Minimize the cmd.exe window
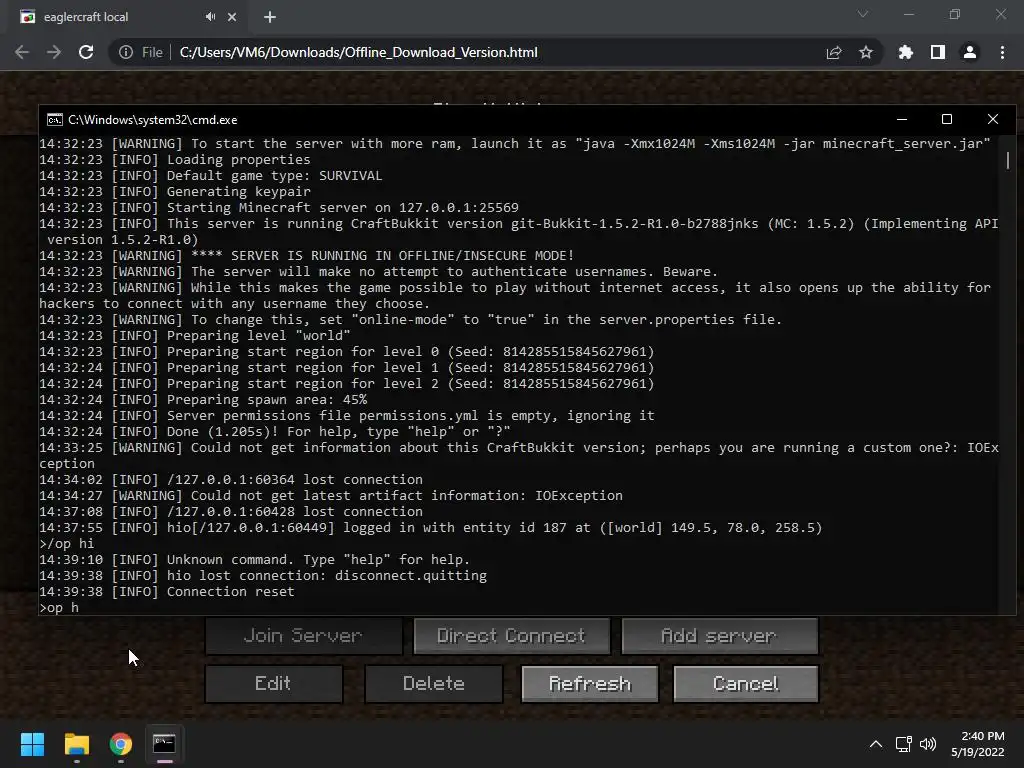The height and width of the screenshot is (768, 1024). (902, 120)
